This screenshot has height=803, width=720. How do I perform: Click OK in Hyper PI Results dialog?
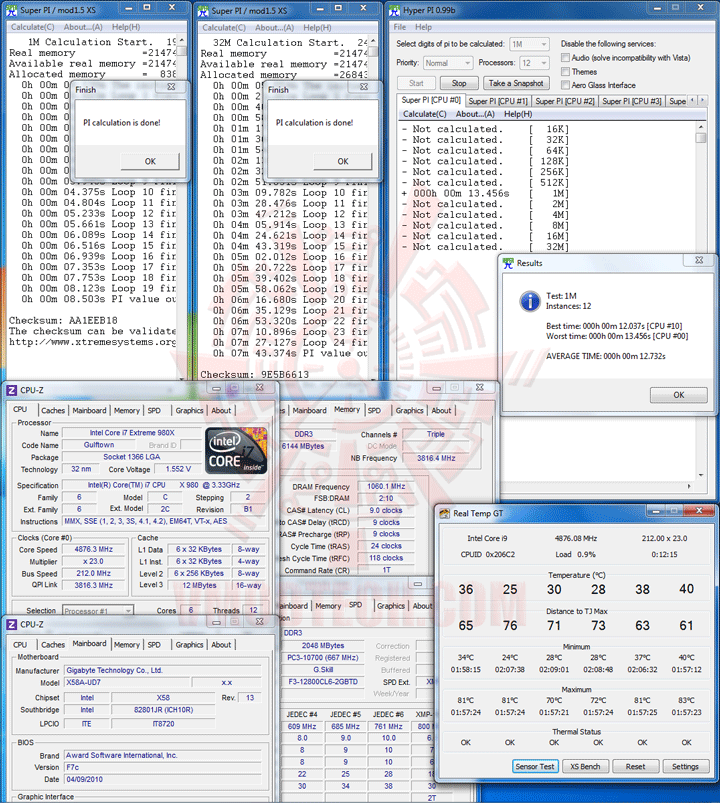[x=679, y=395]
